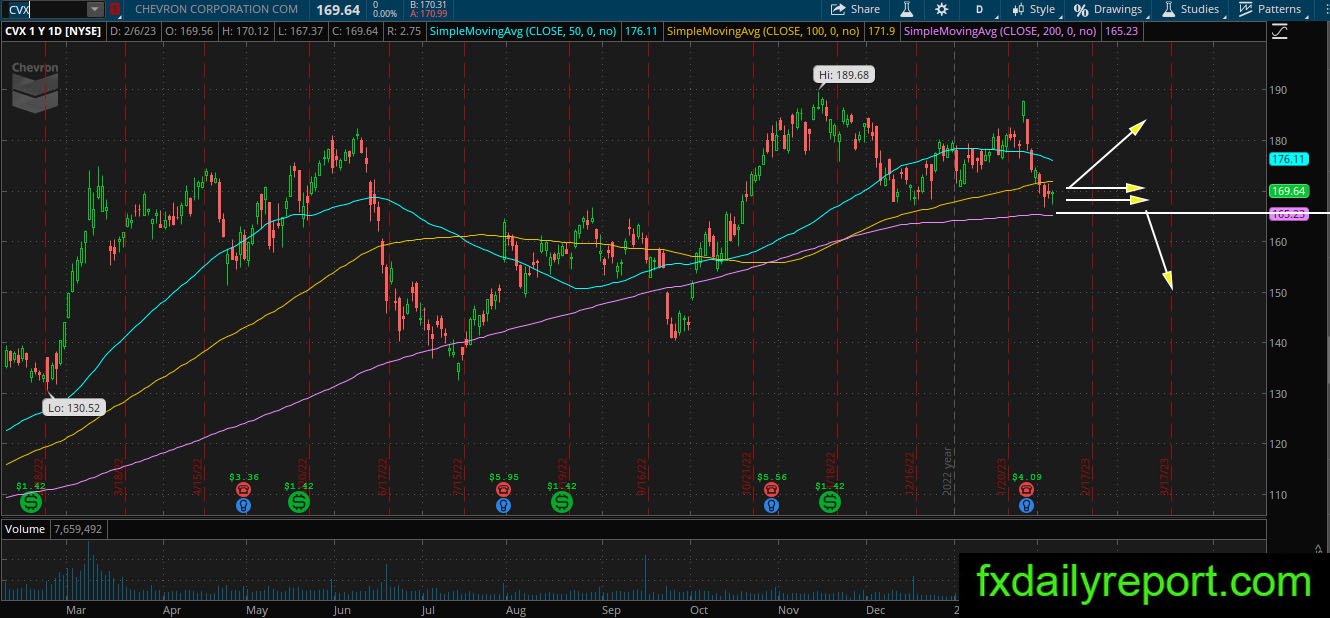1330x618 pixels.
Task: Click the 7,659,492 volume value
Action: tap(76, 528)
